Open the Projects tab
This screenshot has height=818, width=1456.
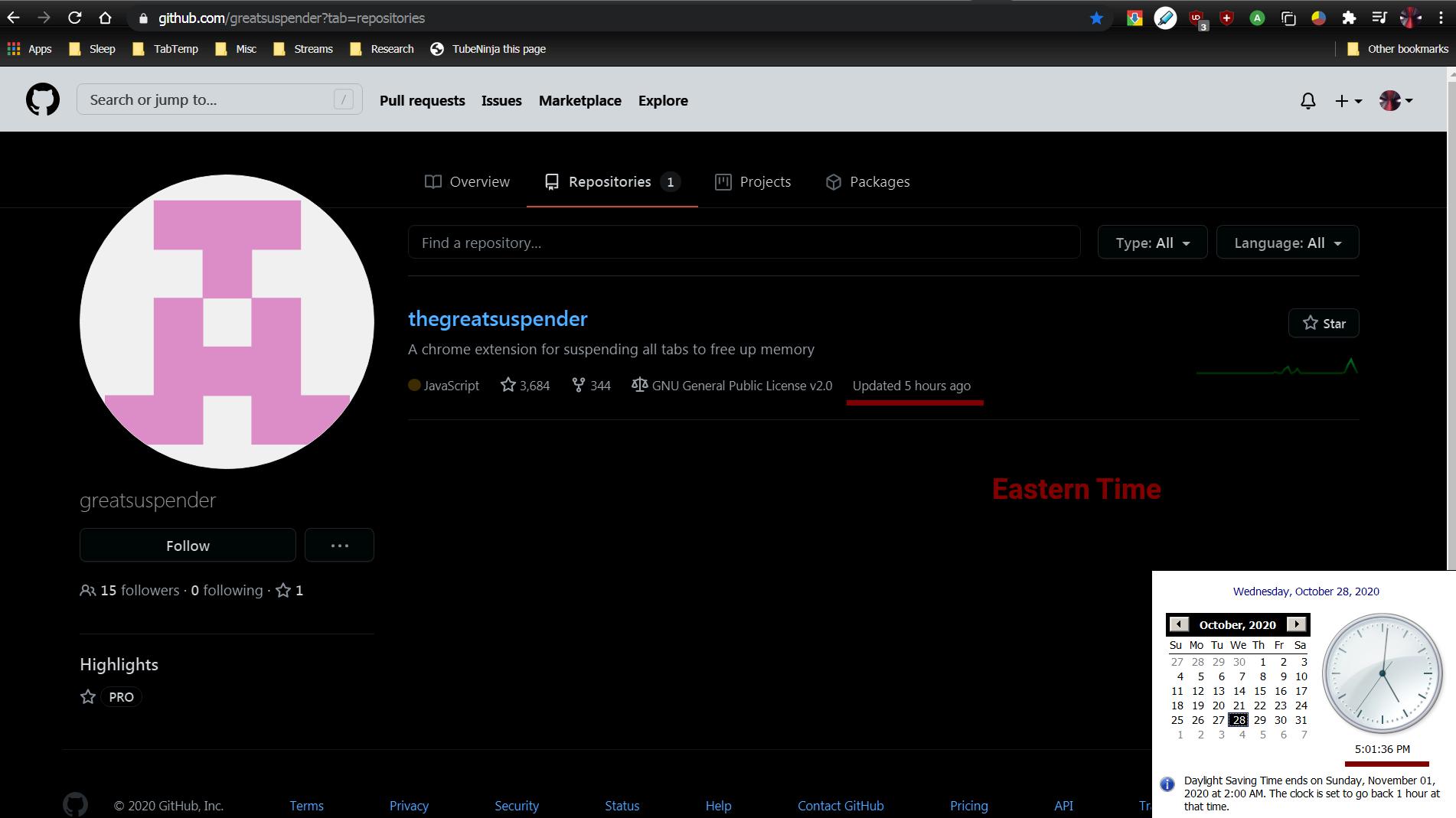click(752, 181)
